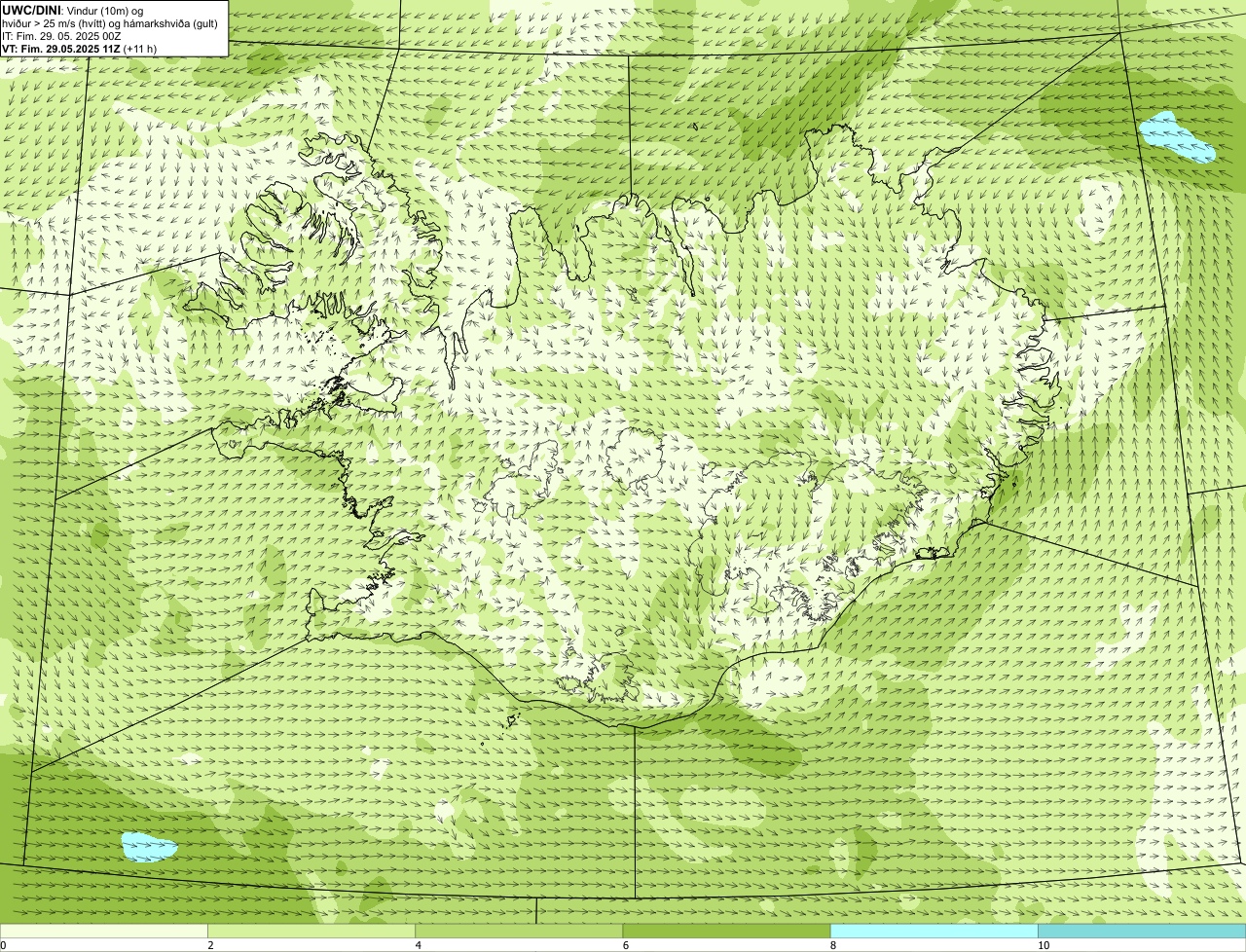Image resolution: width=1246 pixels, height=952 pixels.
Task: Select the medium green 4–6 scale swatch
Action: tap(519, 932)
